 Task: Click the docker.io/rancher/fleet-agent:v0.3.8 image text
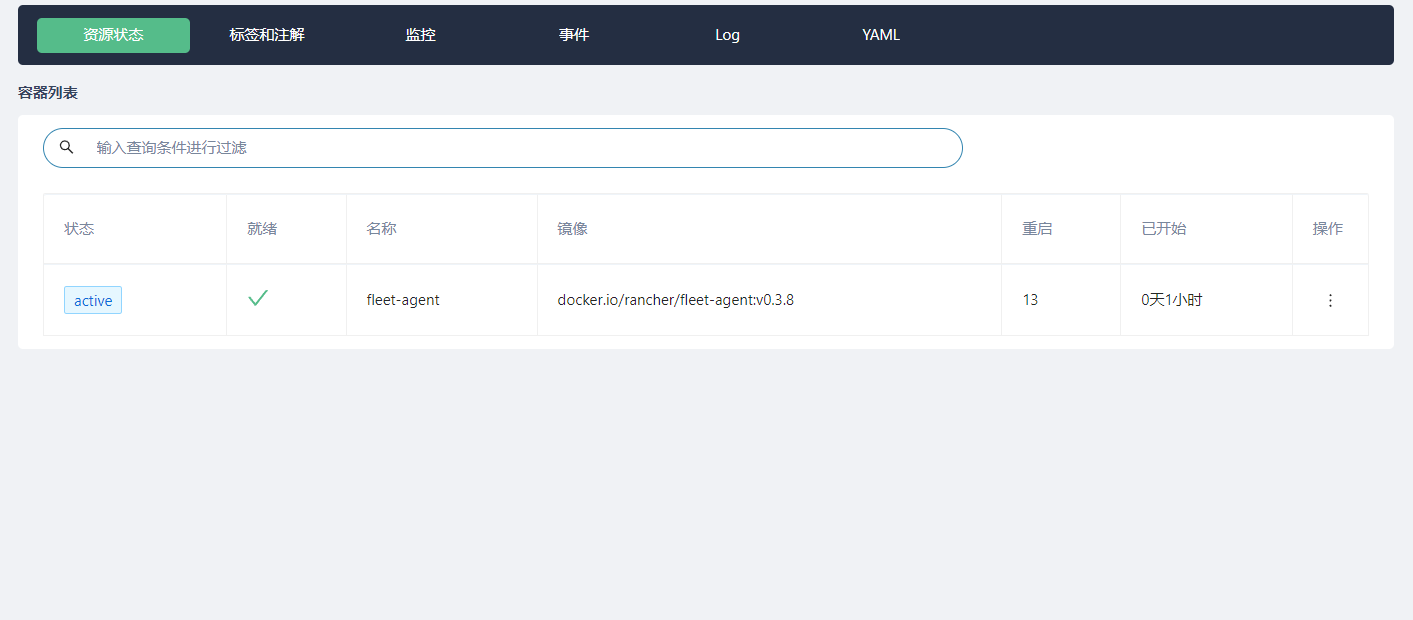675,300
